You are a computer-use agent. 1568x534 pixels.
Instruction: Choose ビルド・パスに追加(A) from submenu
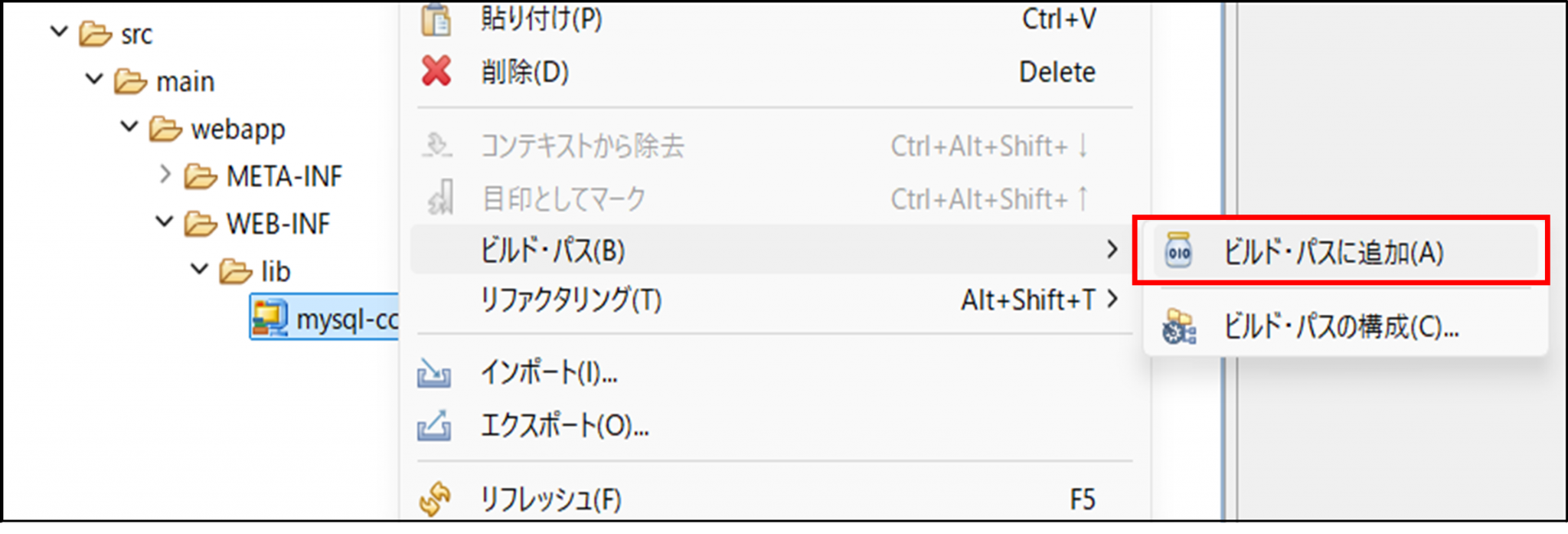[1333, 252]
